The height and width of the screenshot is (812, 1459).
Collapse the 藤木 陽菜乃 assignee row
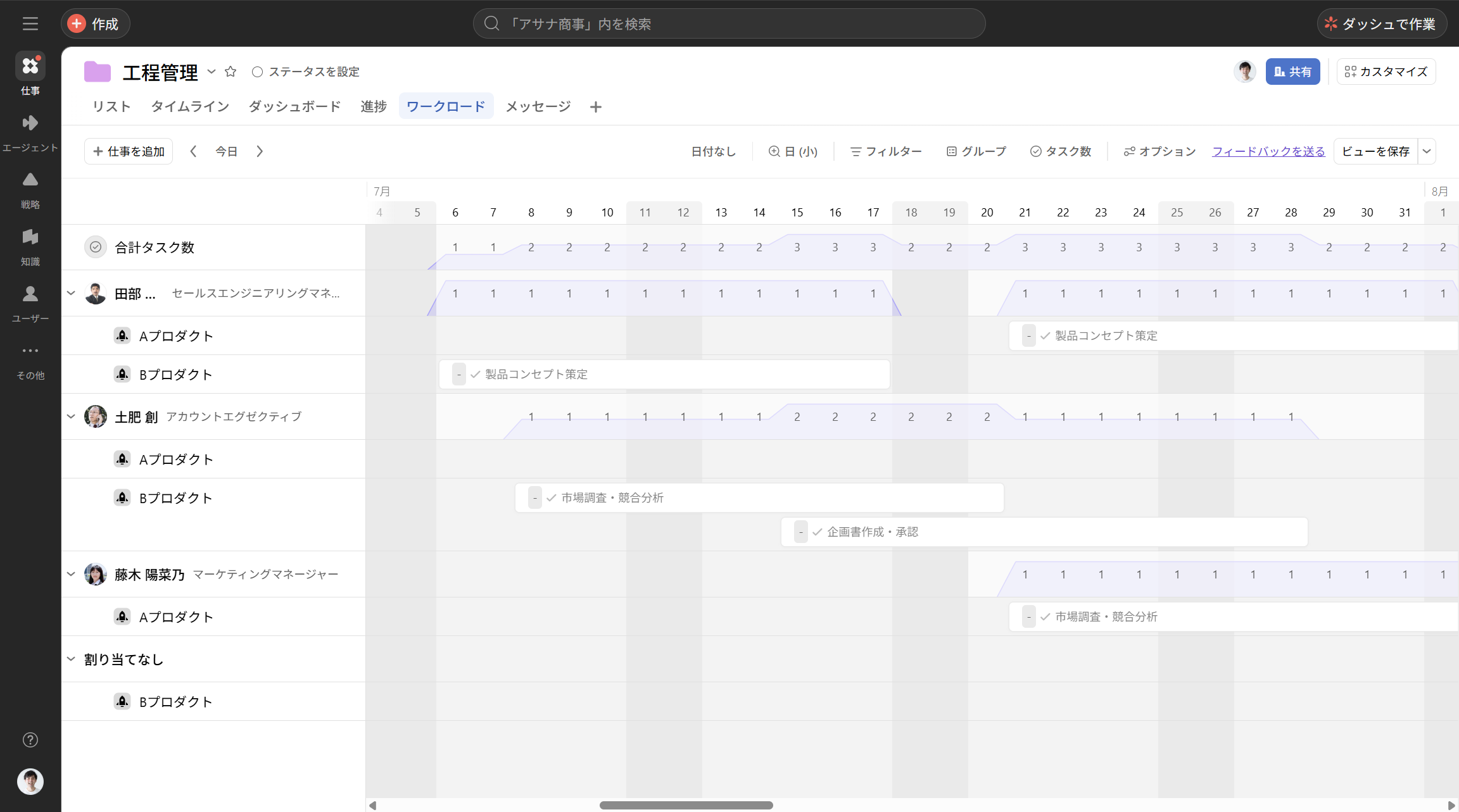[x=71, y=574]
